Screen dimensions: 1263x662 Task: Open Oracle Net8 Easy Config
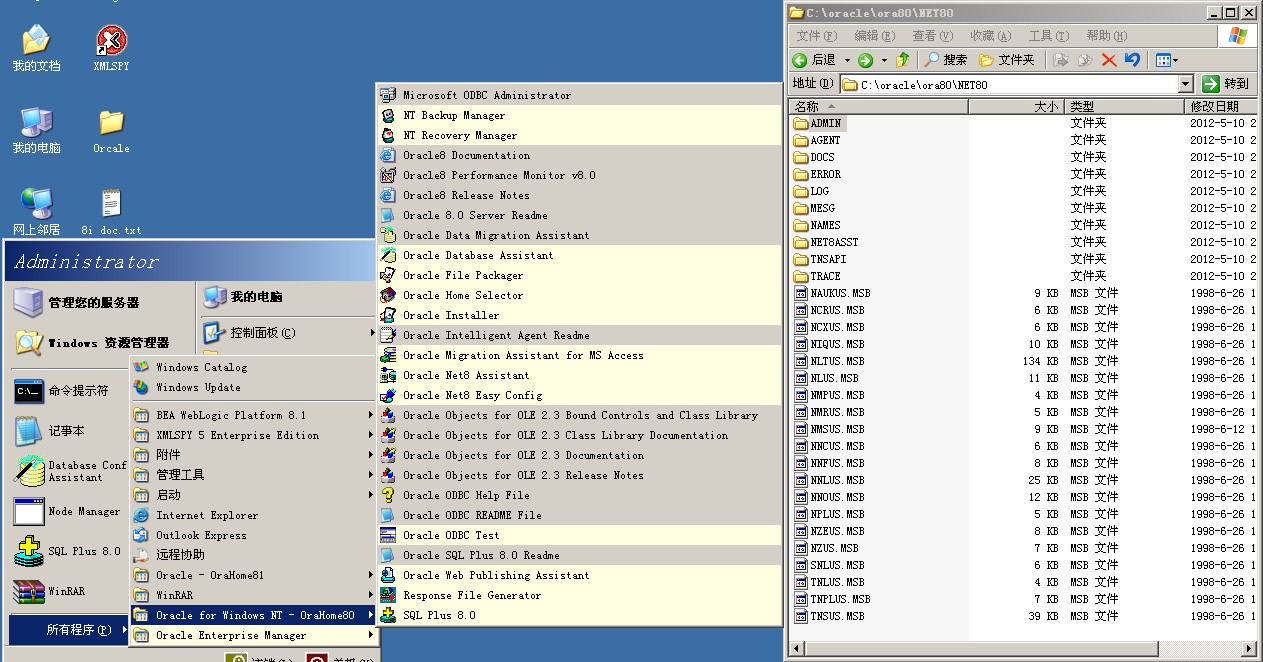point(579,395)
